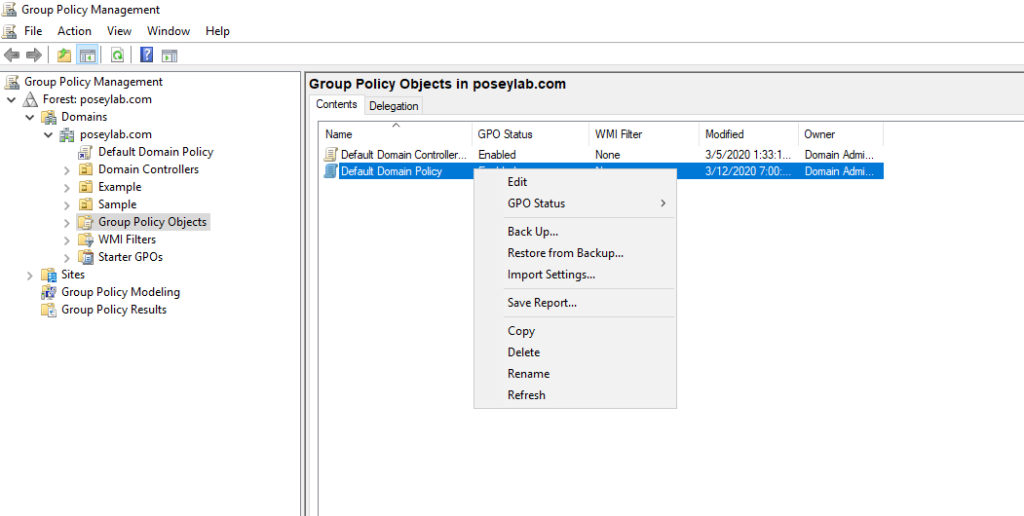Viewport: 1024px width, 516px height.
Task: Expand the Sample OU node
Action: [67, 205]
